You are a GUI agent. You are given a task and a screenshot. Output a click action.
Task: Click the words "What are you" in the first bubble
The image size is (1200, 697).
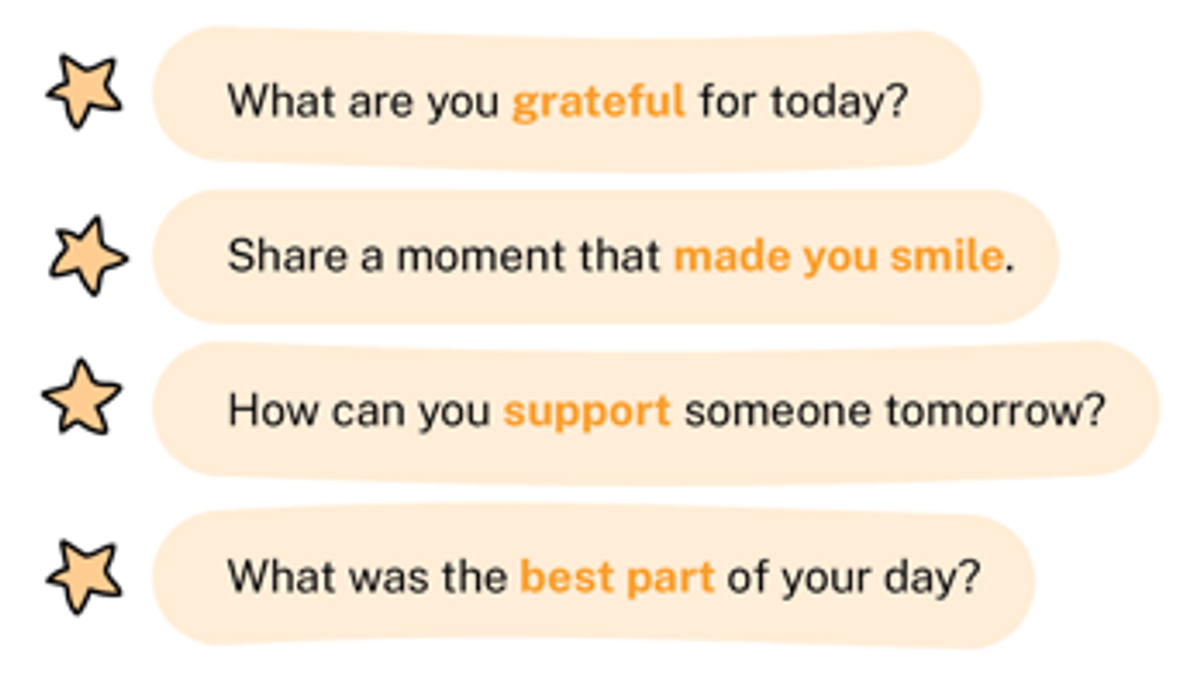pyautogui.click(x=364, y=102)
